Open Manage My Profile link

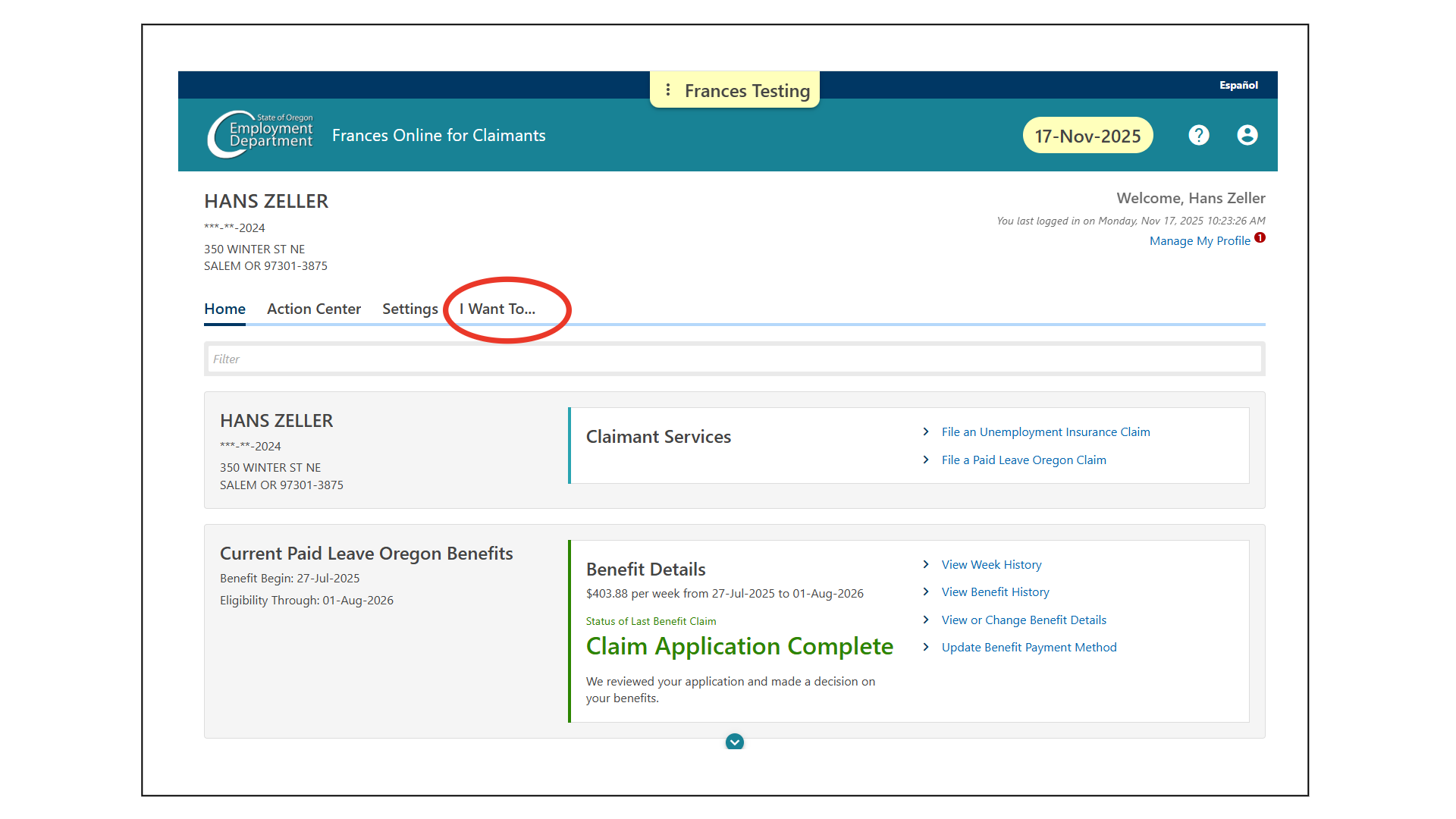pos(1200,241)
